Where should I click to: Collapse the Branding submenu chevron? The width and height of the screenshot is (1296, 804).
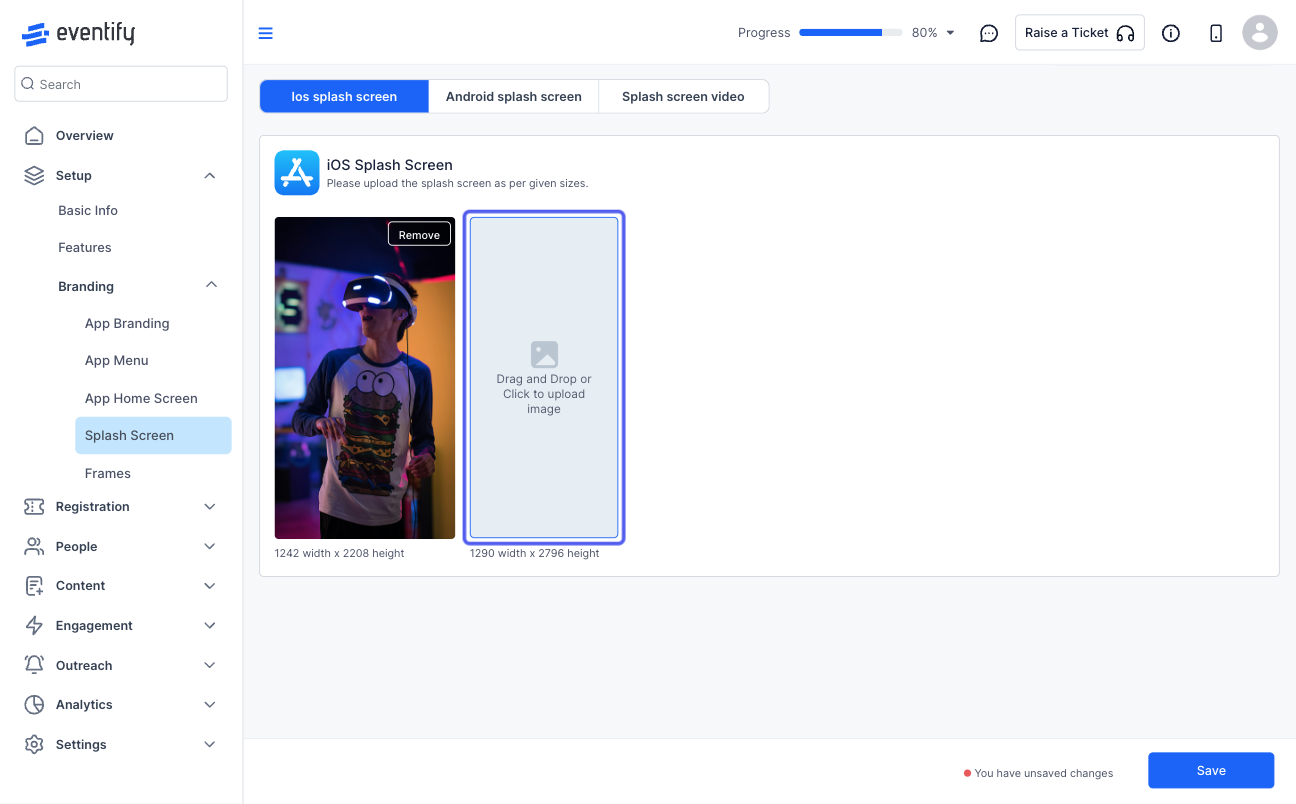[211, 285]
